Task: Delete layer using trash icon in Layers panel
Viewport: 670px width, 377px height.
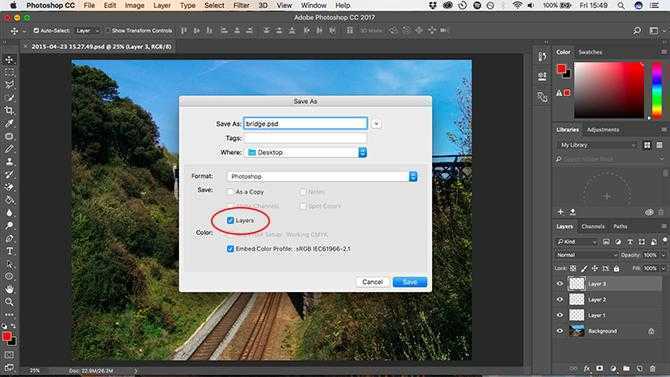Action: [x=652, y=368]
